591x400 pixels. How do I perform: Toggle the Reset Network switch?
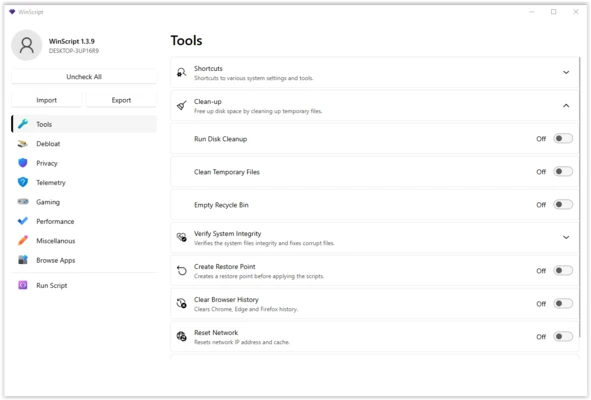point(563,336)
